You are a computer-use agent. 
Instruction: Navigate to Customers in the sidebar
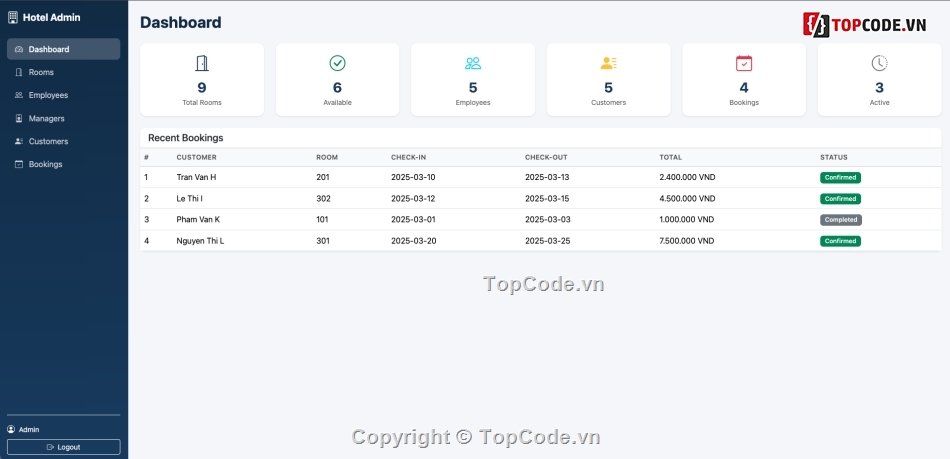(64, 141)
